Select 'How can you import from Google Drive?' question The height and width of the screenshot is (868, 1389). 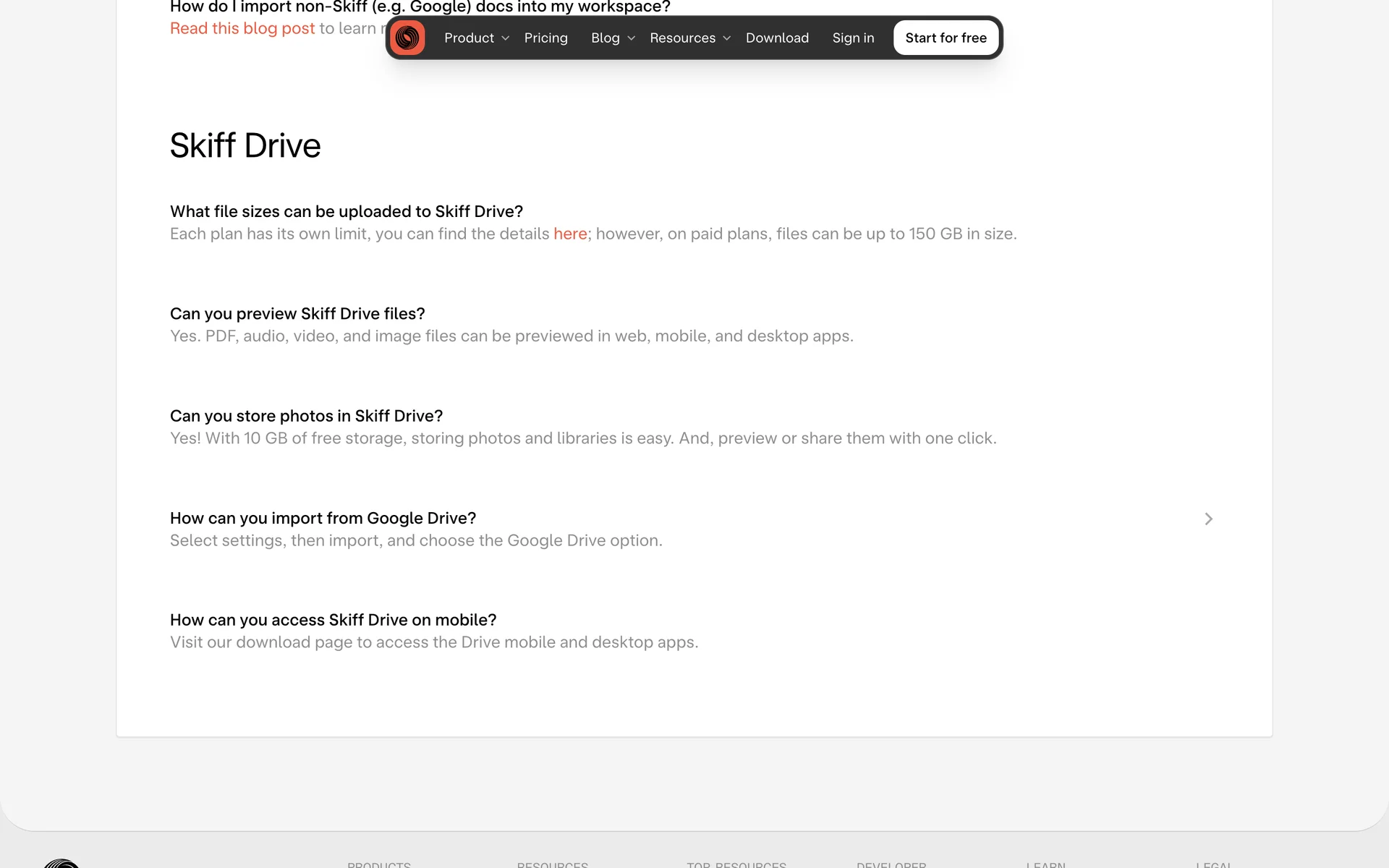pyautogui.click(x=323, y=518)
